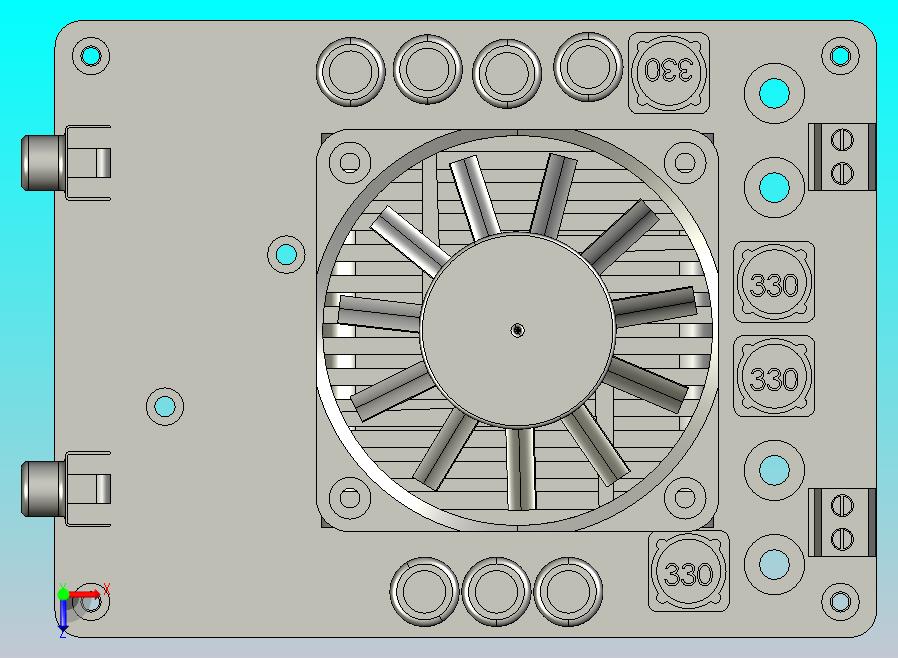The image size is (898, 658).
Task: Pick the tiny screw at fan hub center
Action: [x=518, y=330]
